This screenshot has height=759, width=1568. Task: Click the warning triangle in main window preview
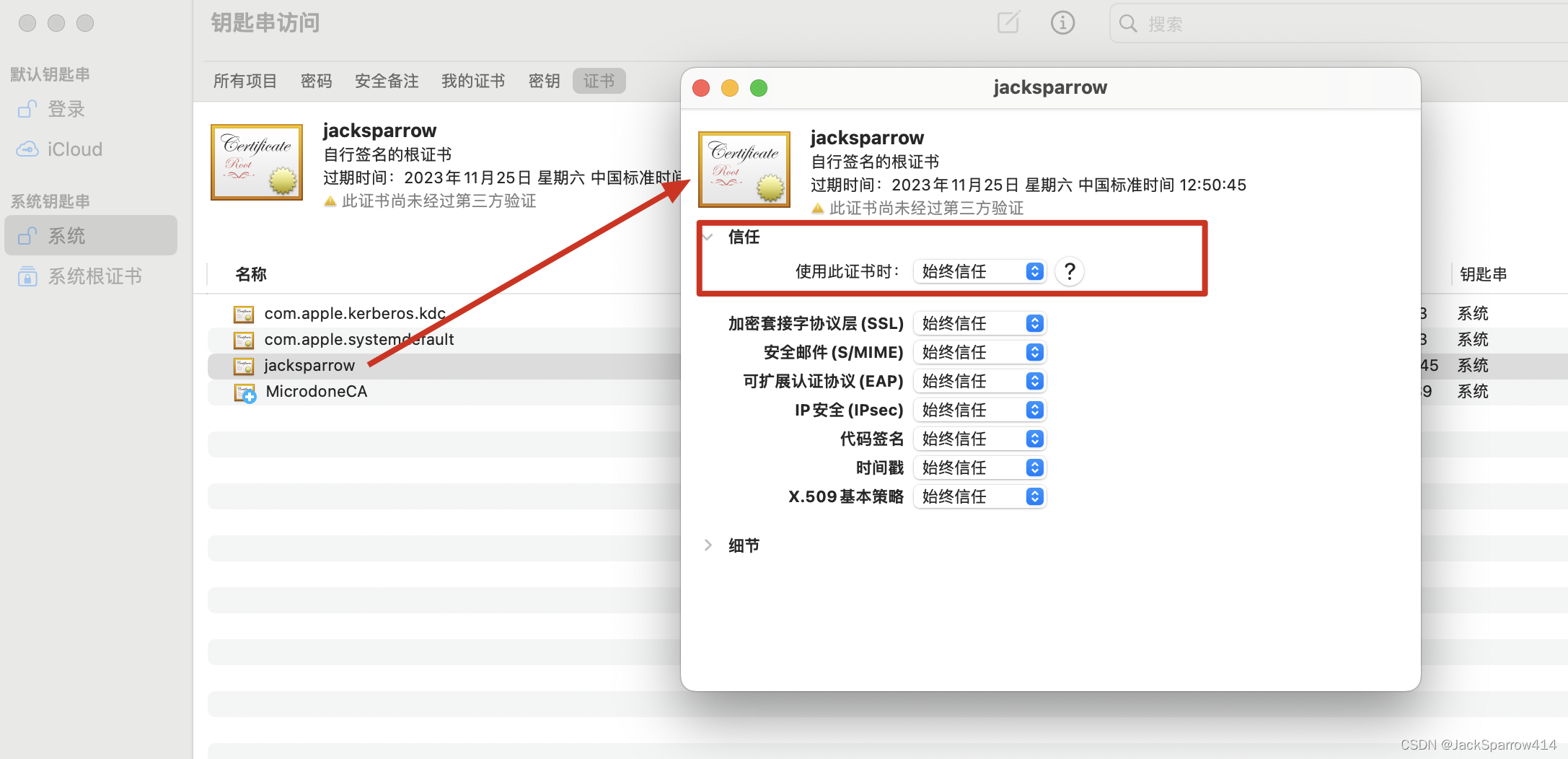point(330,201)
